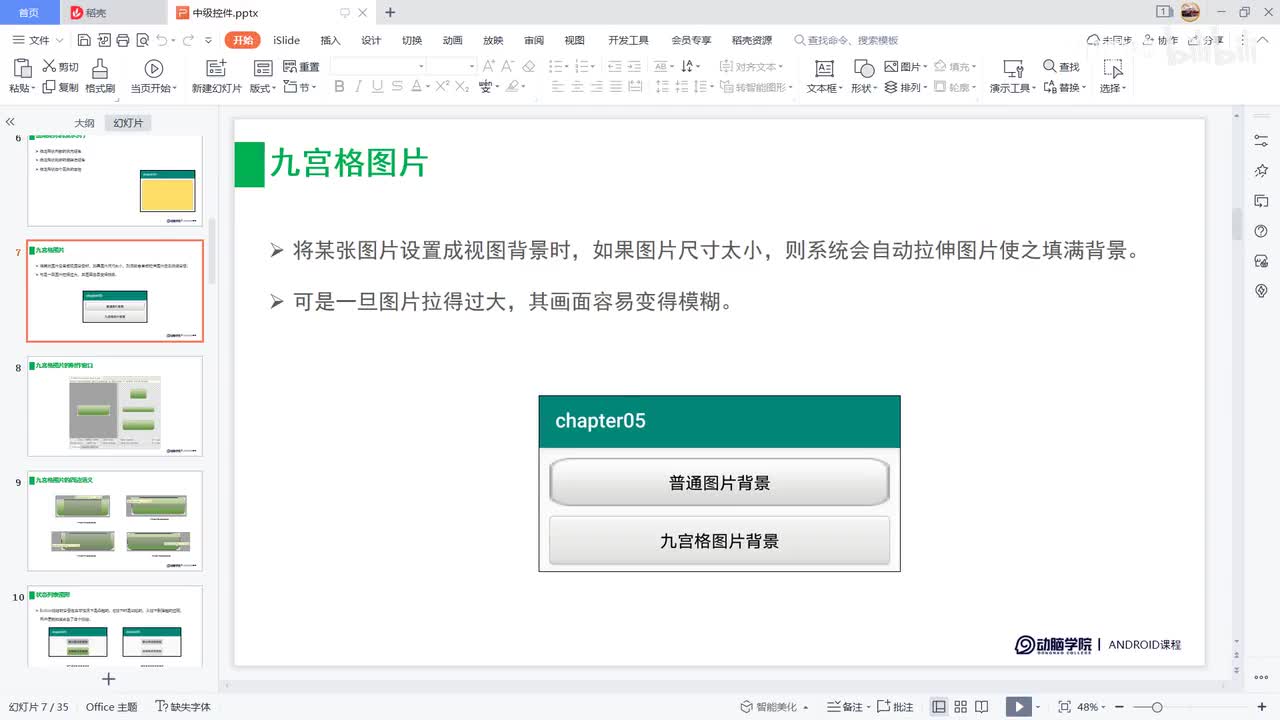Image resolution: width=1280 pixels, height=720 pixels.
Task: Switch to the 动画 (Animation) tab
Action: pos(452,40)
